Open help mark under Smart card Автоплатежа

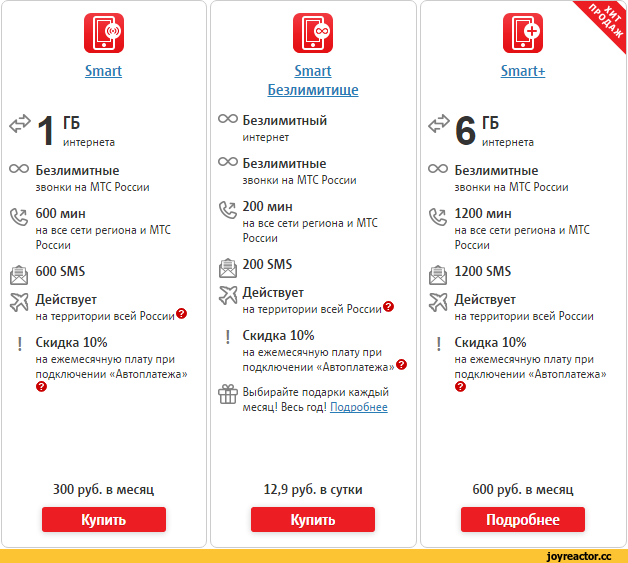tap(41, 386)
